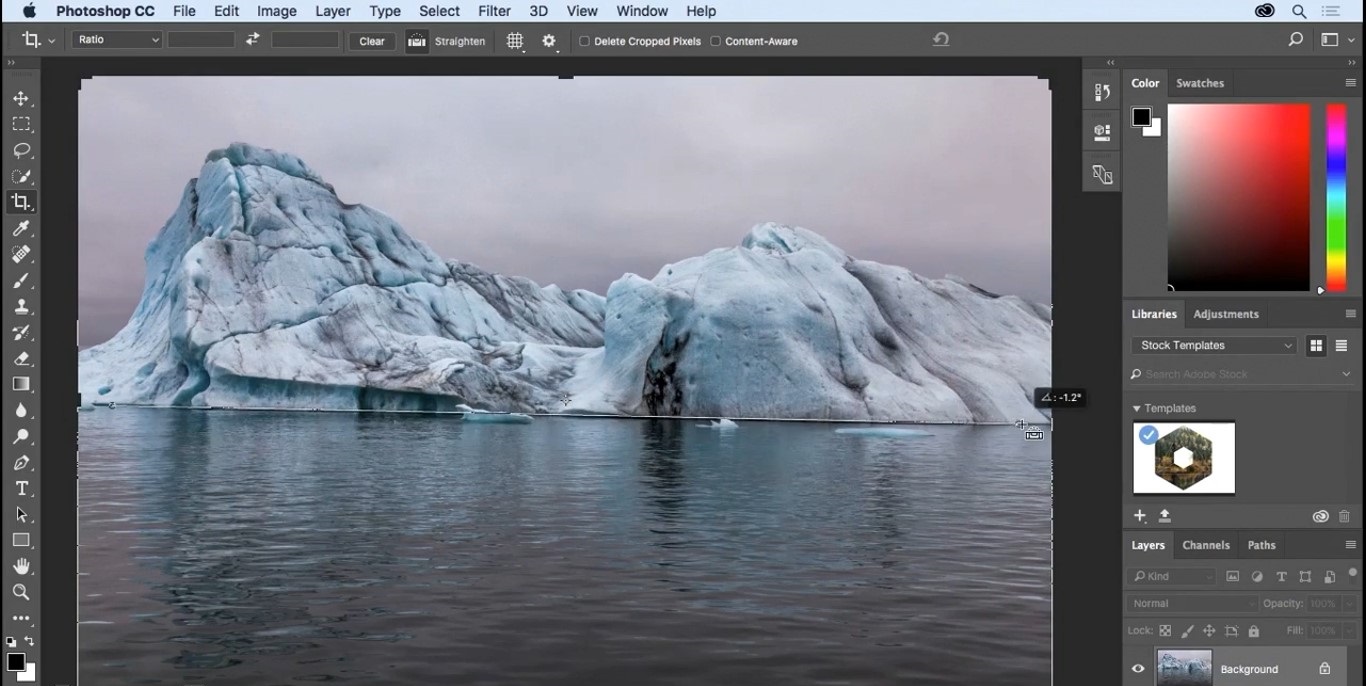
Task: Click the Straighten level icon
Action: coord(417,41)
